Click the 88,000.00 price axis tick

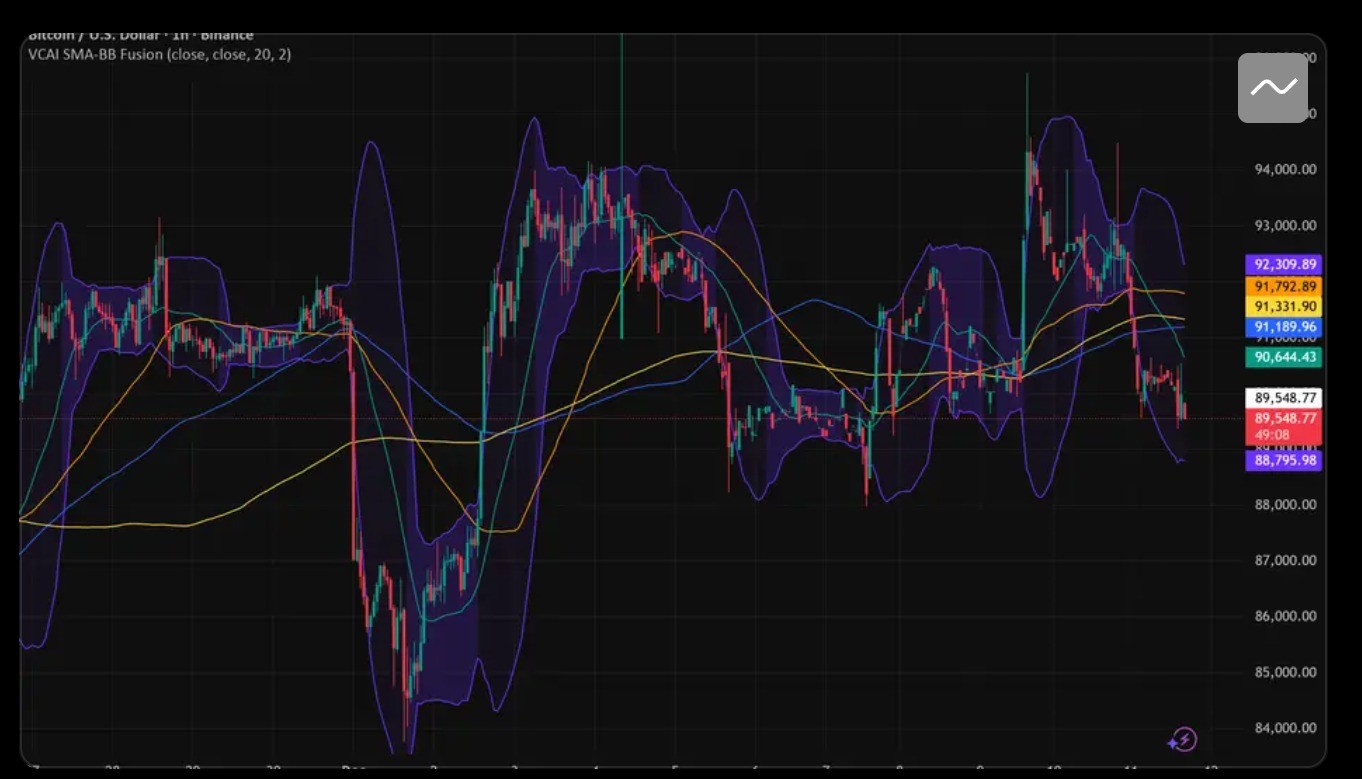(x=1284, y=505)
